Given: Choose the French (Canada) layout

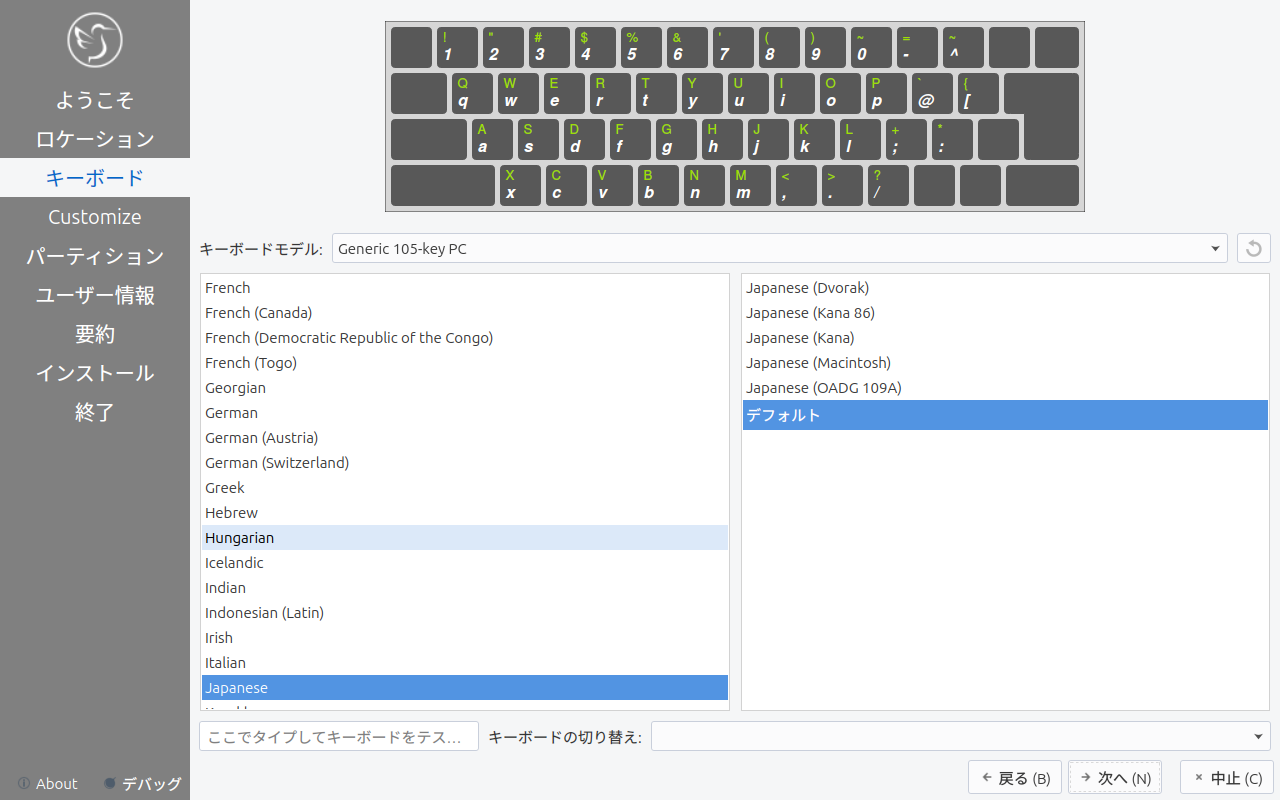Looking at the screenshot, I should pos(465,313).
